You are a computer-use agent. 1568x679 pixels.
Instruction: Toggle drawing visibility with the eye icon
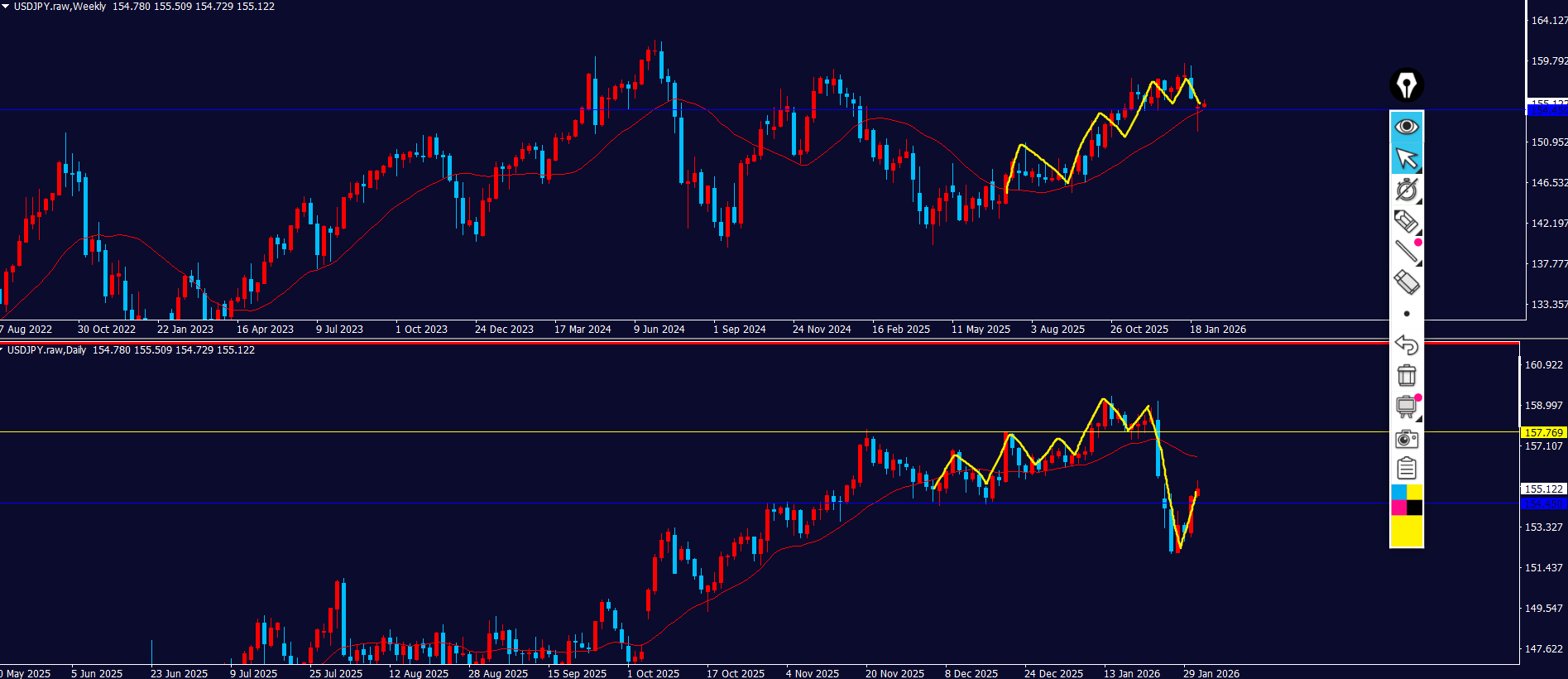pos(1406,127)
